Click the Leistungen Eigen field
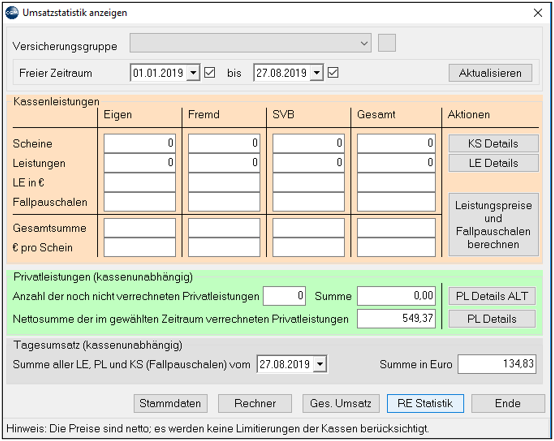 tap(140, 163)
